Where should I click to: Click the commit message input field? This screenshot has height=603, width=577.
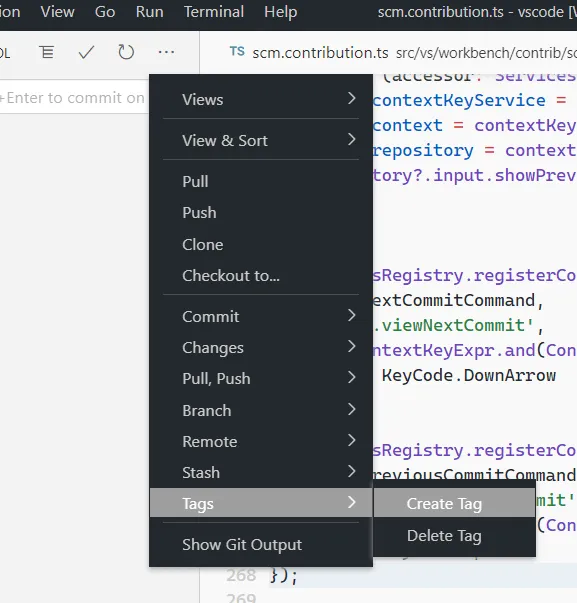74,97
